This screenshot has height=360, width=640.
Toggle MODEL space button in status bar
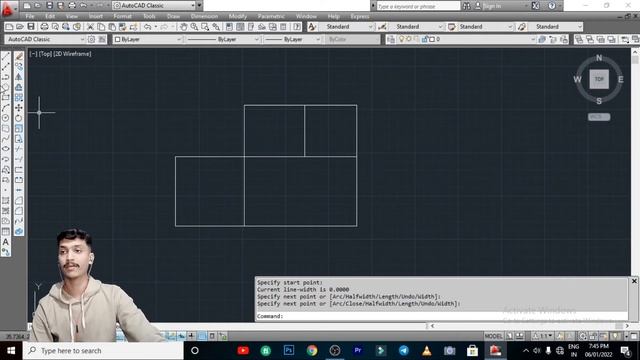point(493,336)
